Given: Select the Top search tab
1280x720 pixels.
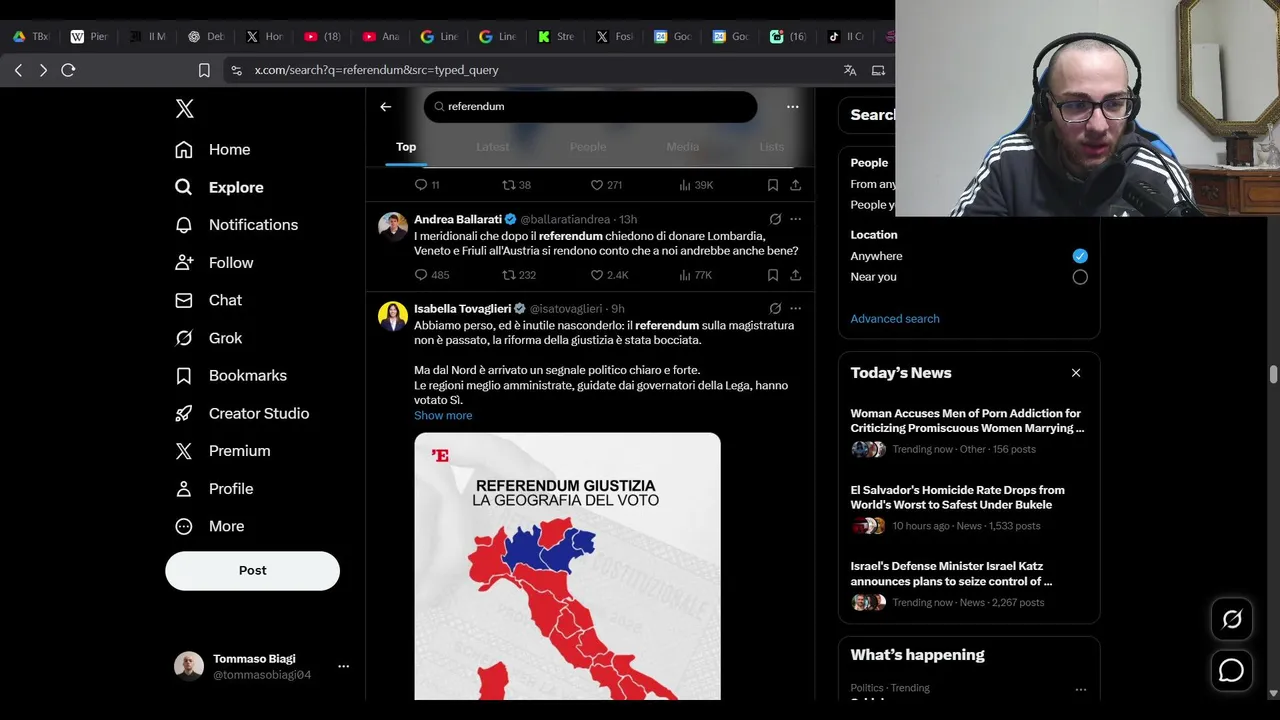Looking at the screenshot, I should (x=406, y=147).
